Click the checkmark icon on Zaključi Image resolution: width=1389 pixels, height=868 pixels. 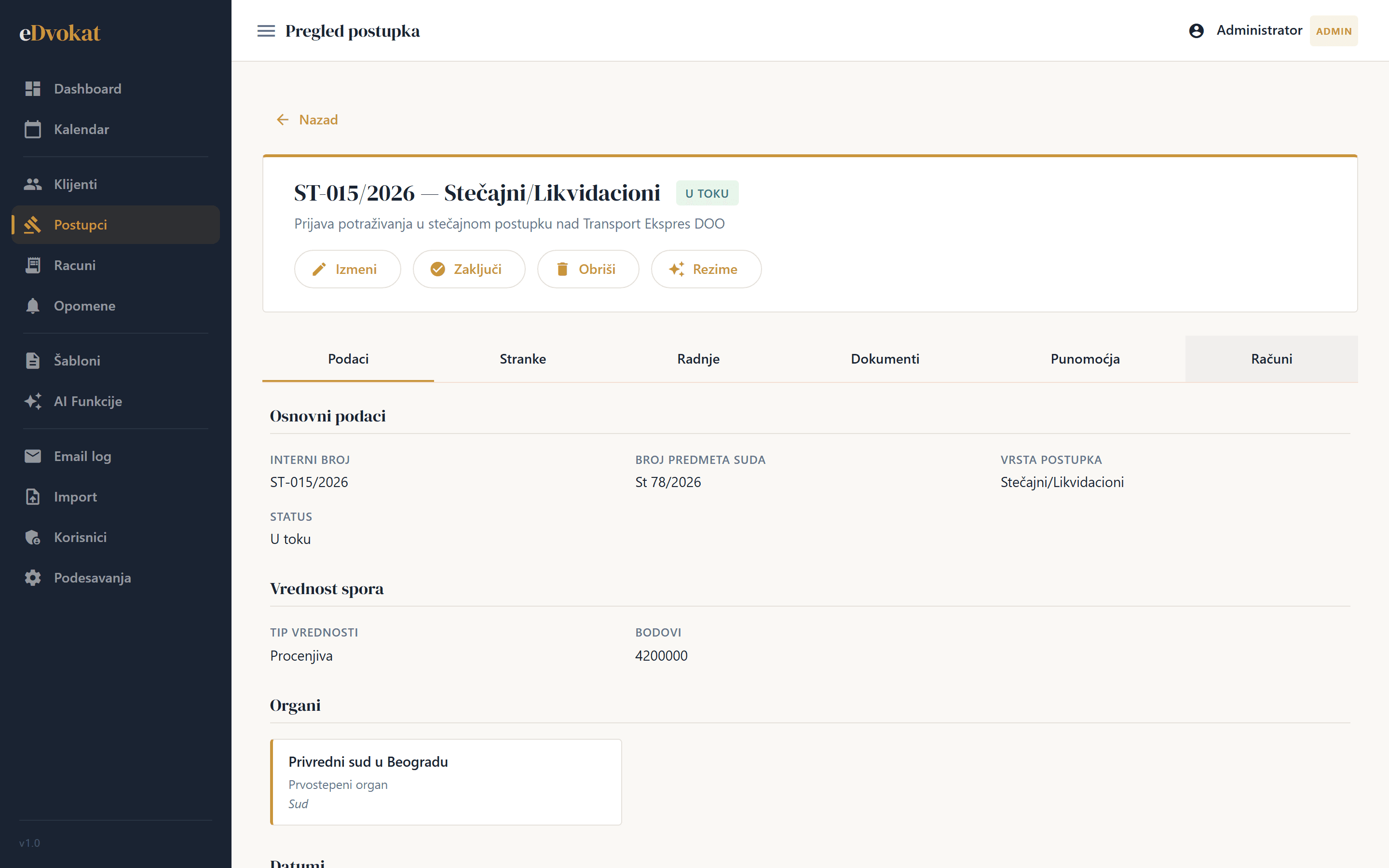pos(438,269)
